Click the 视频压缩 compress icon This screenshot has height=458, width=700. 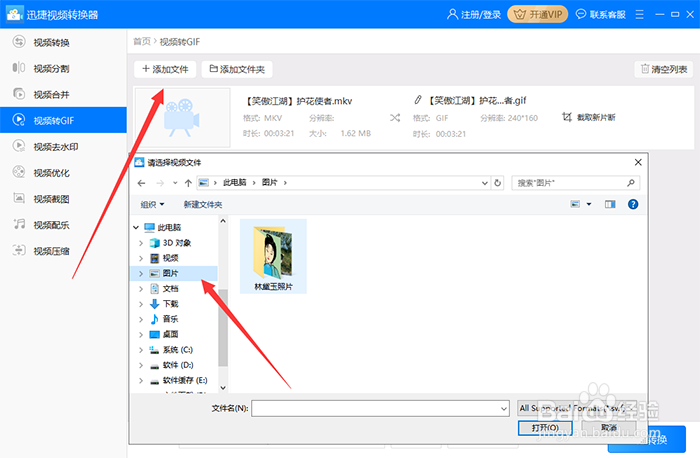(x=19, y=250)
